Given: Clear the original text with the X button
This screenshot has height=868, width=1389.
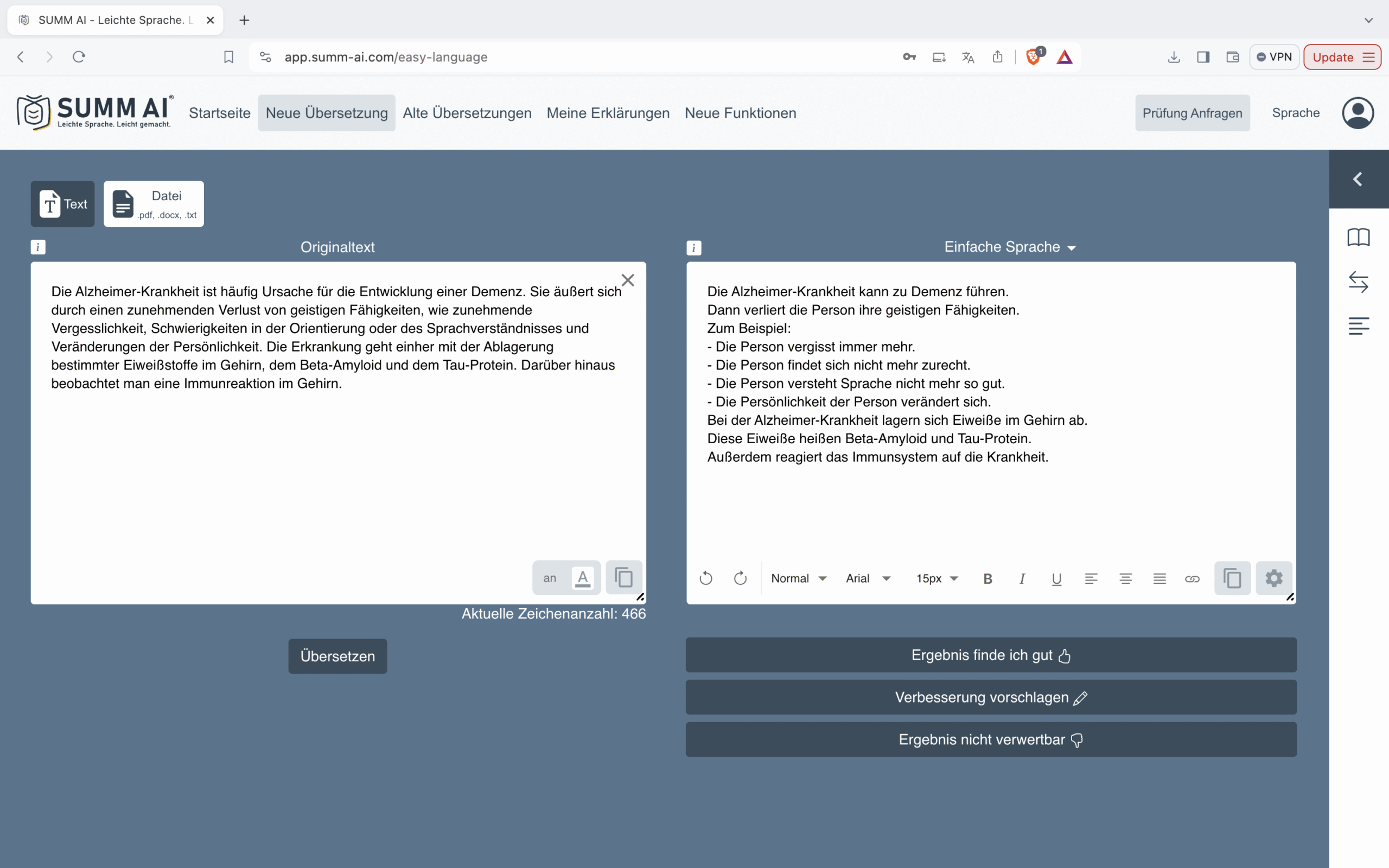Looking at the screenshot, I should pyautogui.click(x=628, y=280).
